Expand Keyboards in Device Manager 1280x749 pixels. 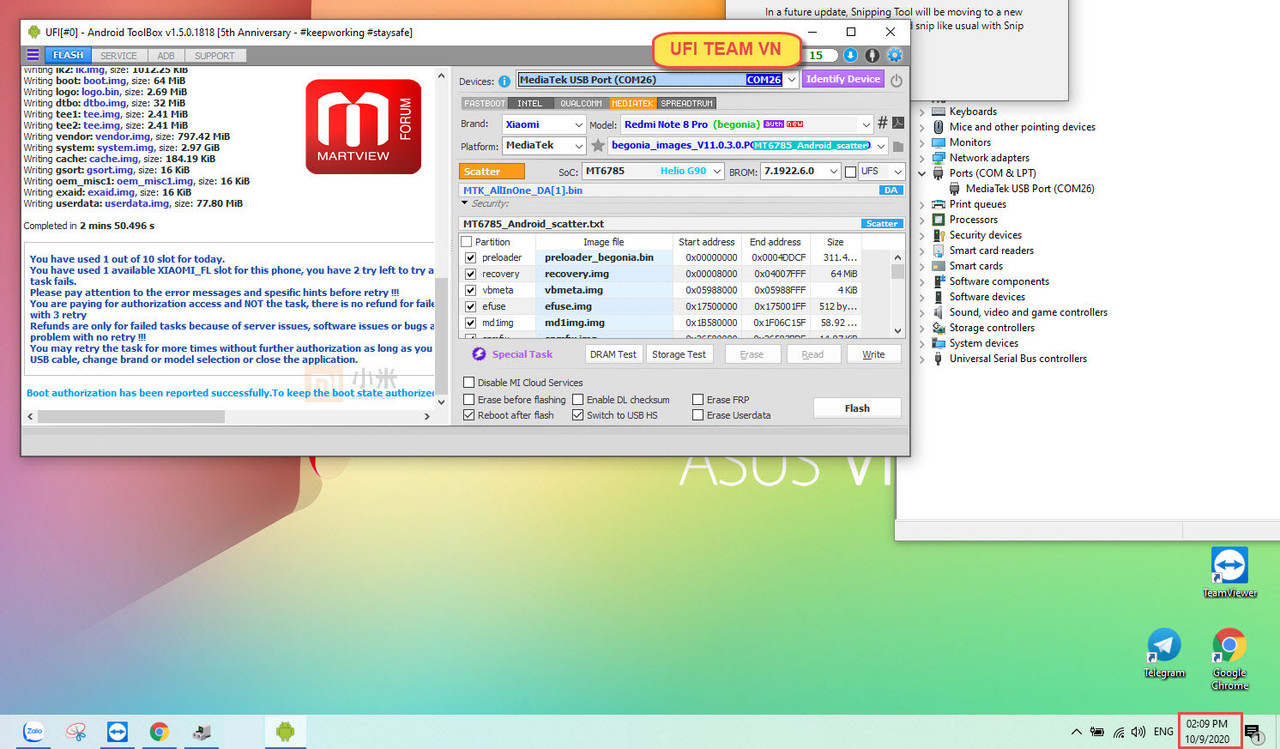(923, 112)
